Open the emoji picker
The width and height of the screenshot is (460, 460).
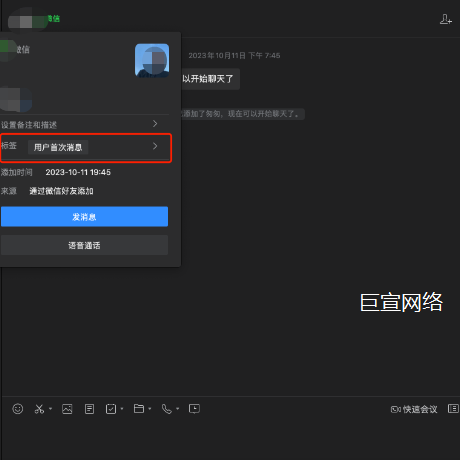click(x=18, y=409)
